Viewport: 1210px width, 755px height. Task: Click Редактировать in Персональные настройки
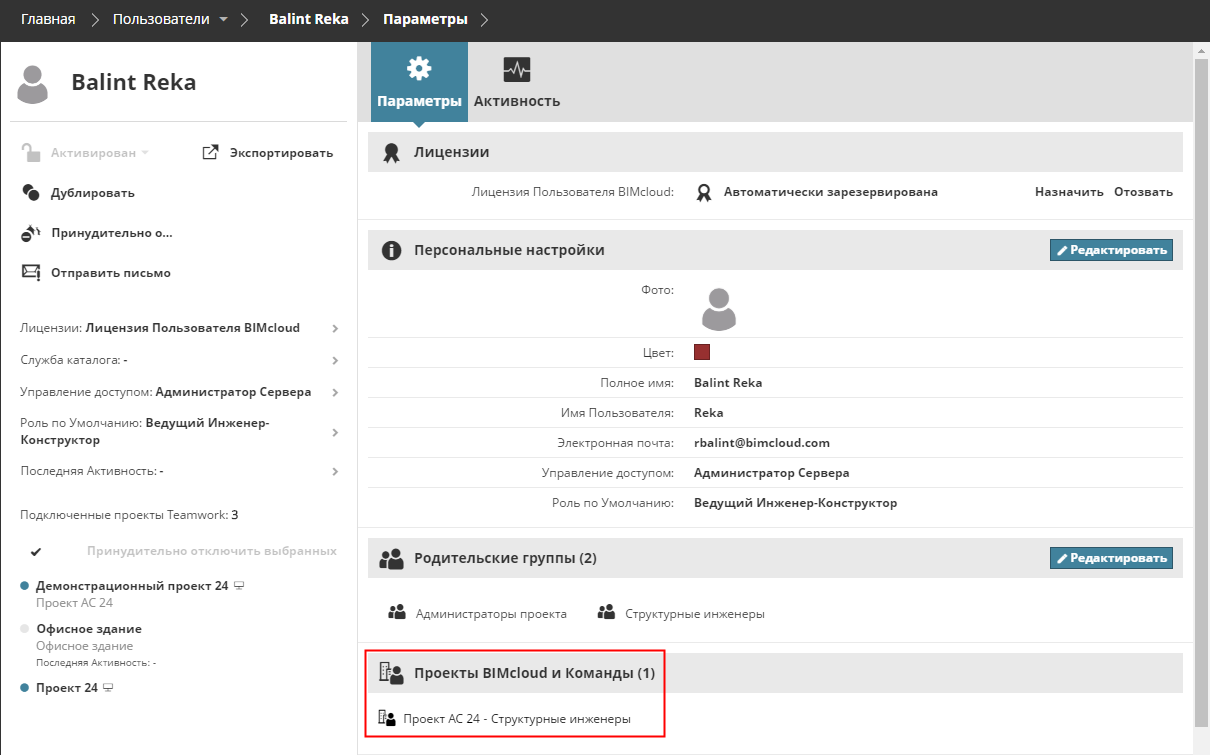(x=1111, y=250)
